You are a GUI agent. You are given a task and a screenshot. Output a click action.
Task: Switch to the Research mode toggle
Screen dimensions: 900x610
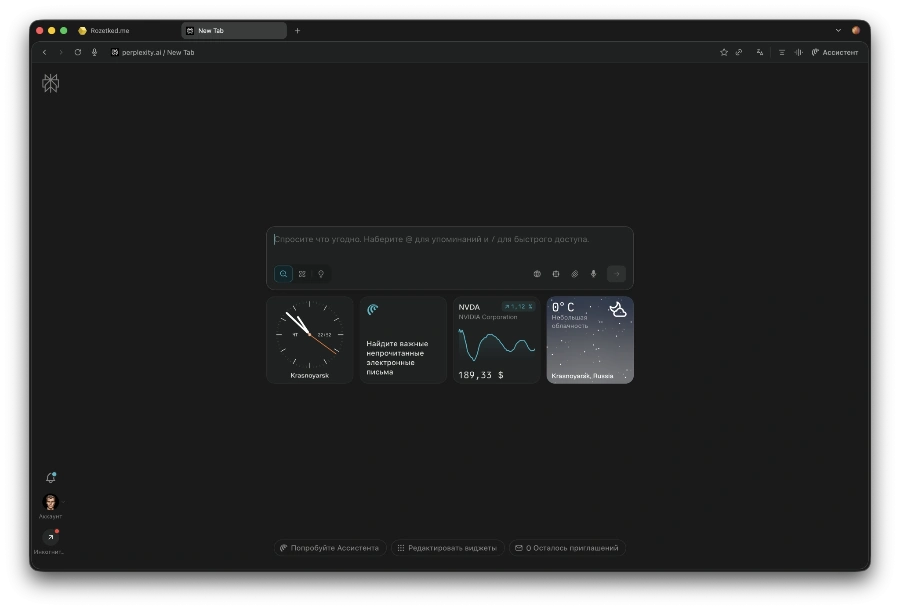[302, 274]
